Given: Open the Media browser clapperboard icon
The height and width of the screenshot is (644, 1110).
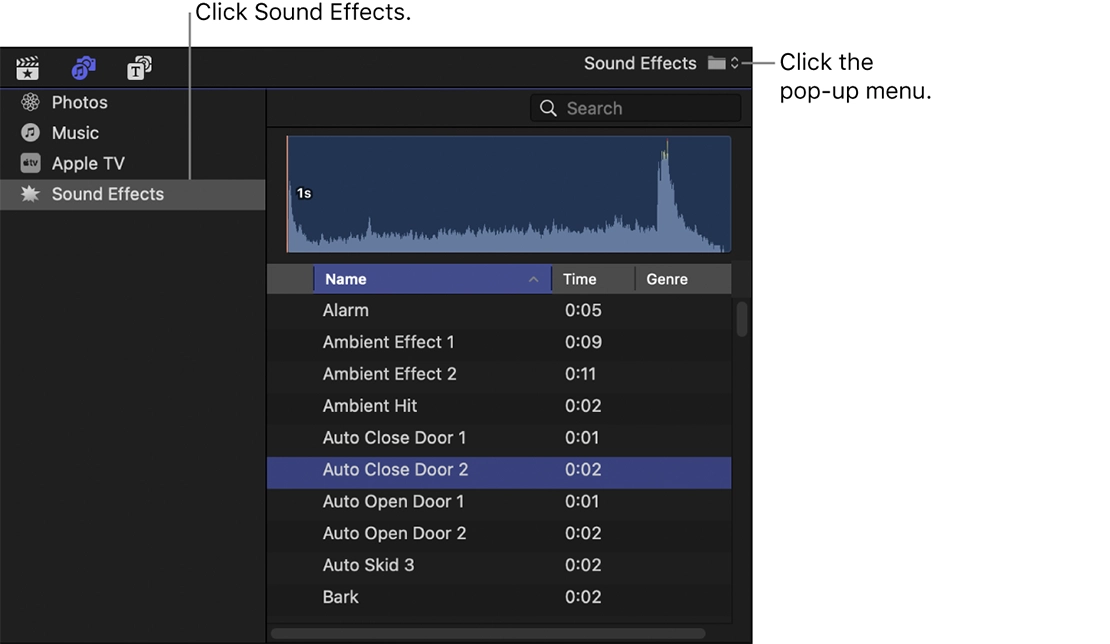Looking at the screenshot, I should coord(27,67).
